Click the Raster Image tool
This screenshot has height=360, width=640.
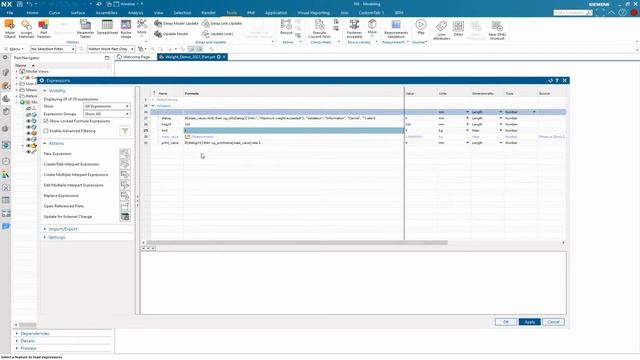[126, 29]
